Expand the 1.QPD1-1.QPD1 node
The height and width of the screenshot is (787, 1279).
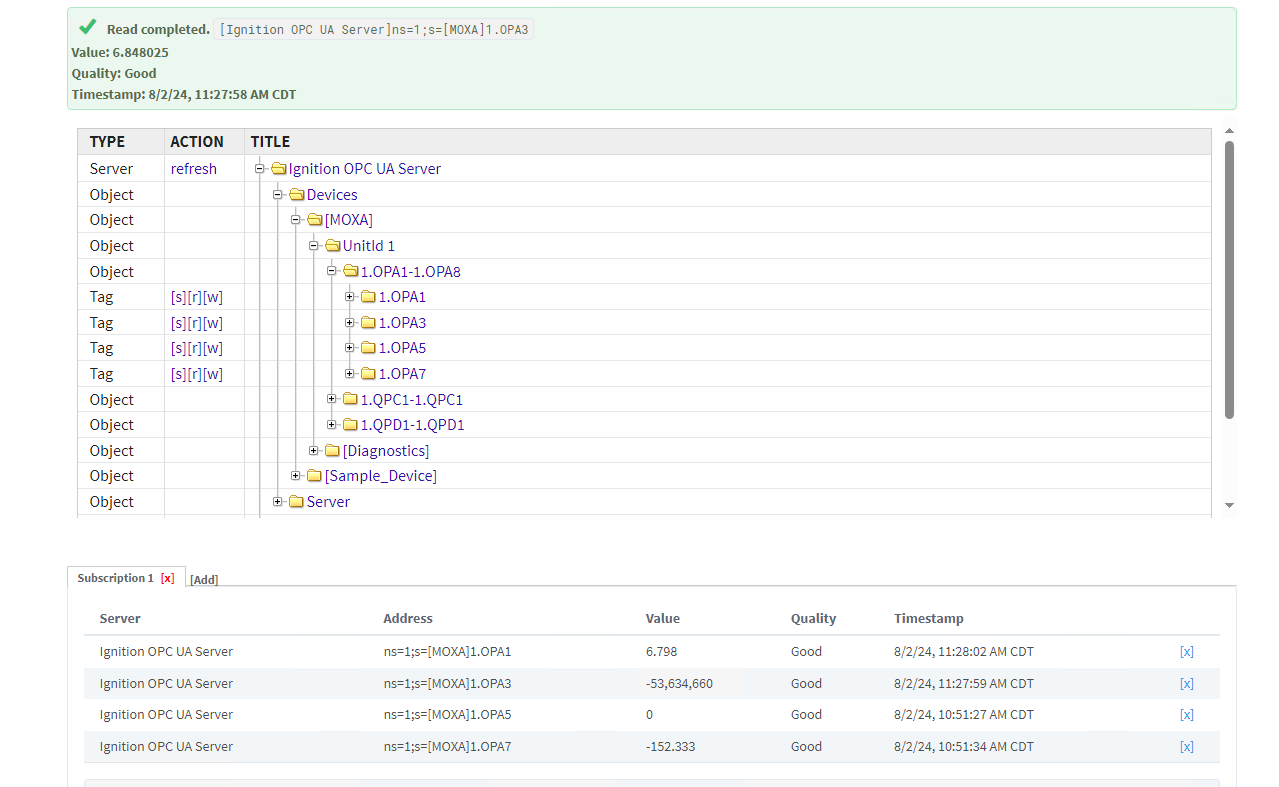click(332, 425)
